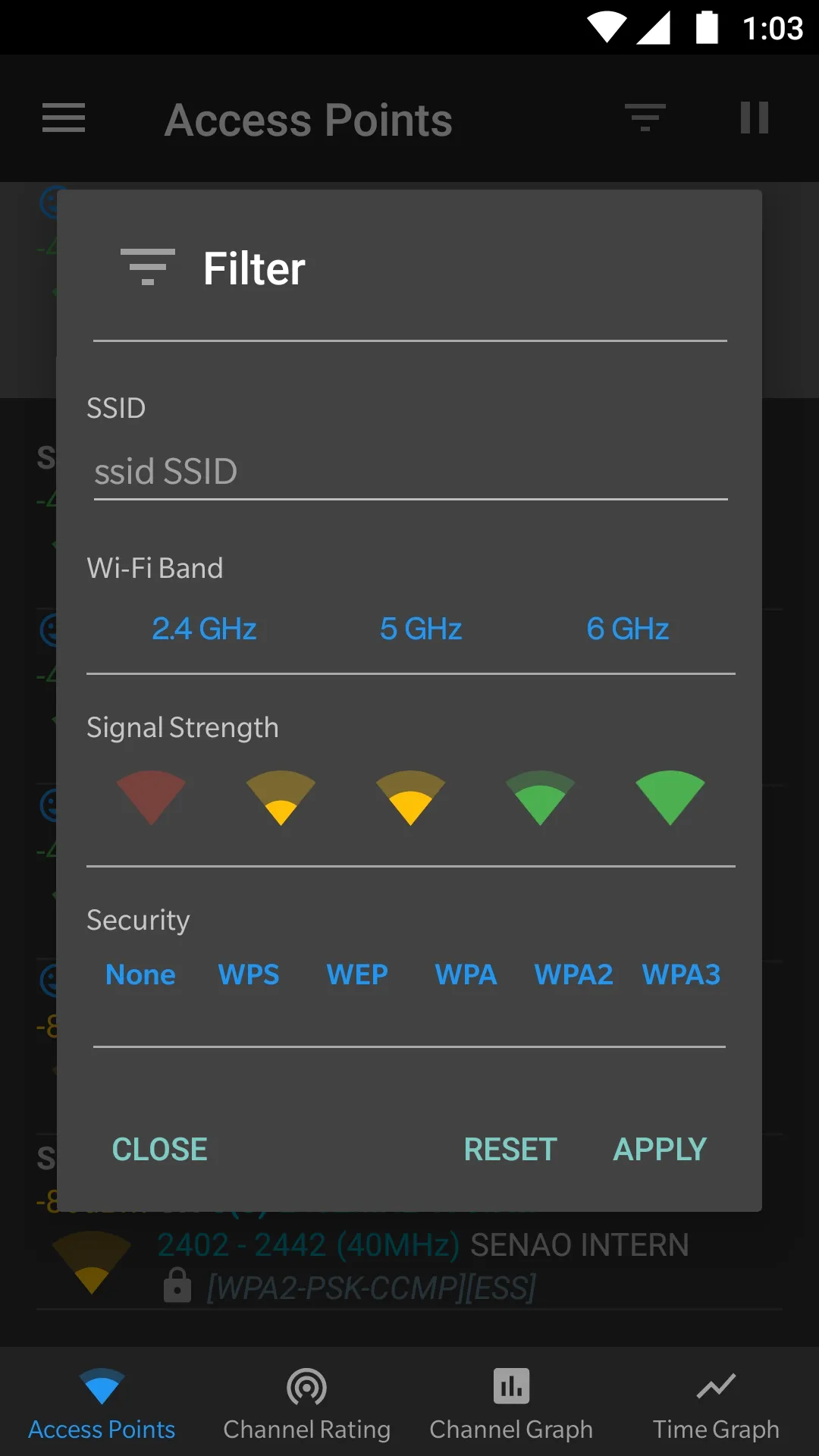Toggle the WEP security filter
Image resolution: width=819 pixels, height=1456 pixels.
coord(357,974)
